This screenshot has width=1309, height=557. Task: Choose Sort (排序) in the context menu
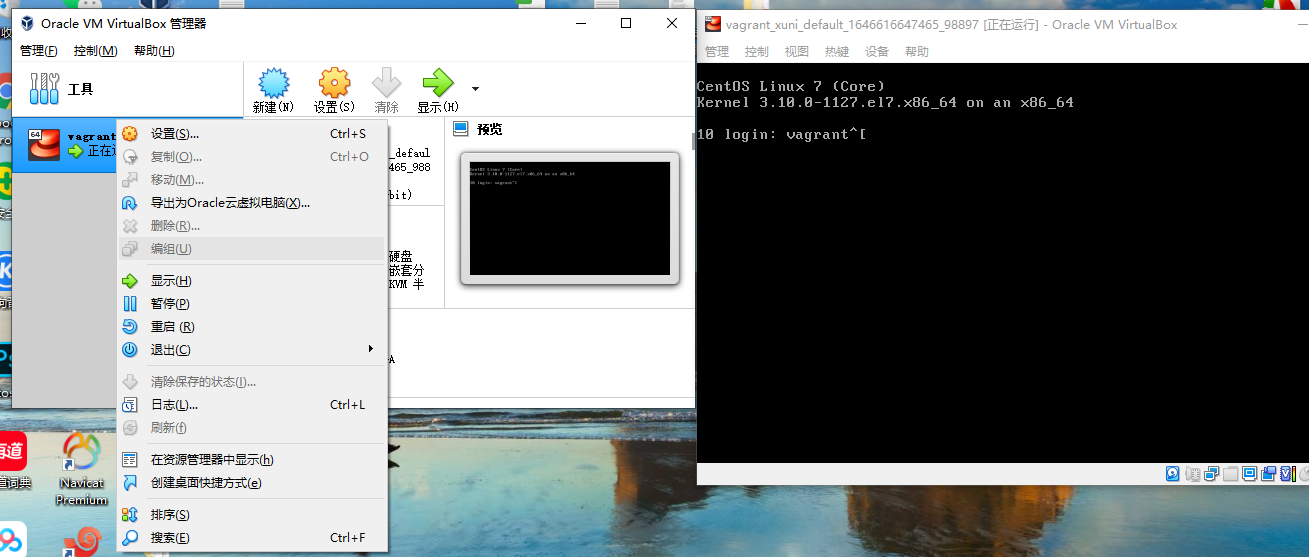251,515
